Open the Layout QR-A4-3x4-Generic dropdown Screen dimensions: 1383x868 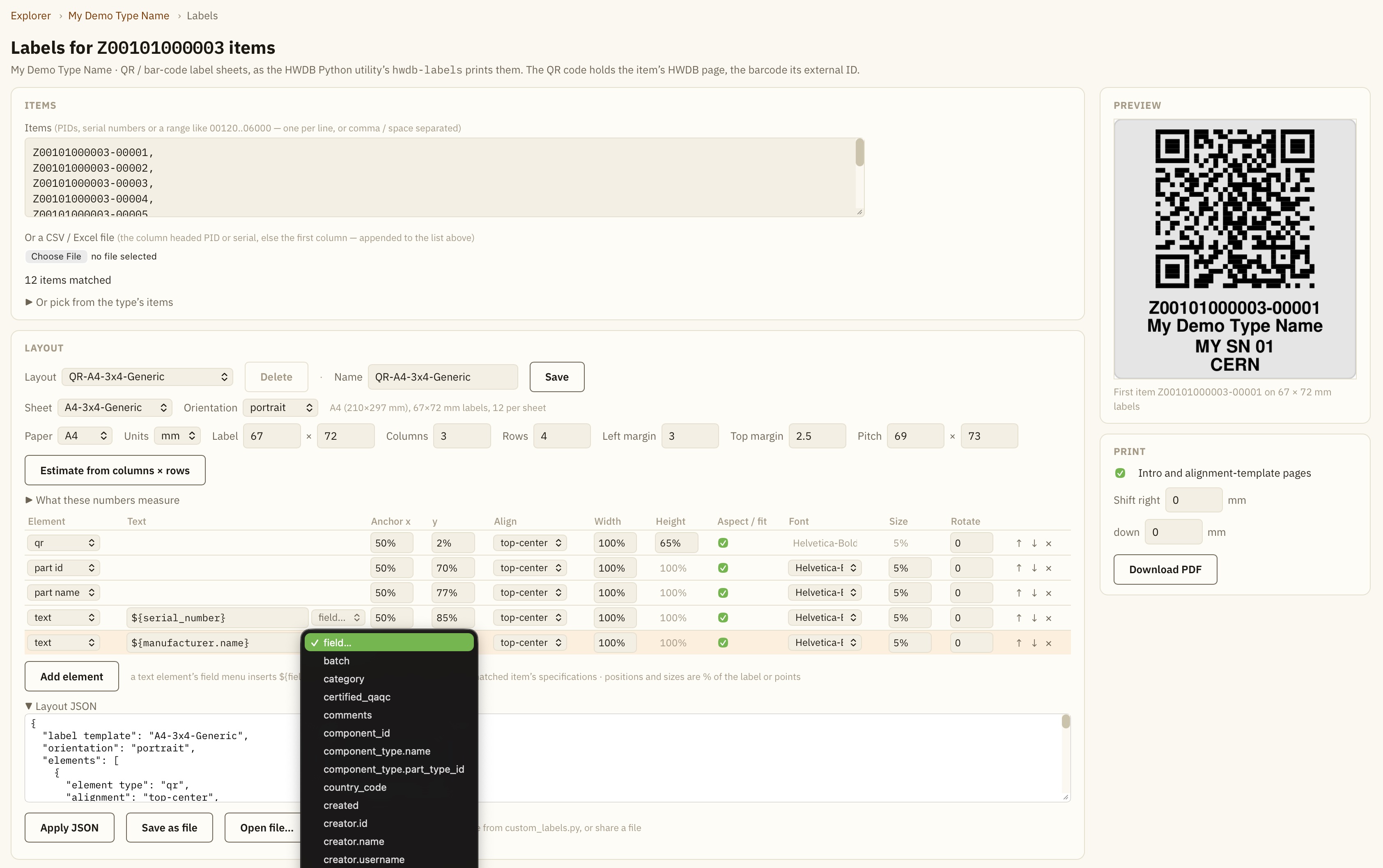click(x=147, y=377)
